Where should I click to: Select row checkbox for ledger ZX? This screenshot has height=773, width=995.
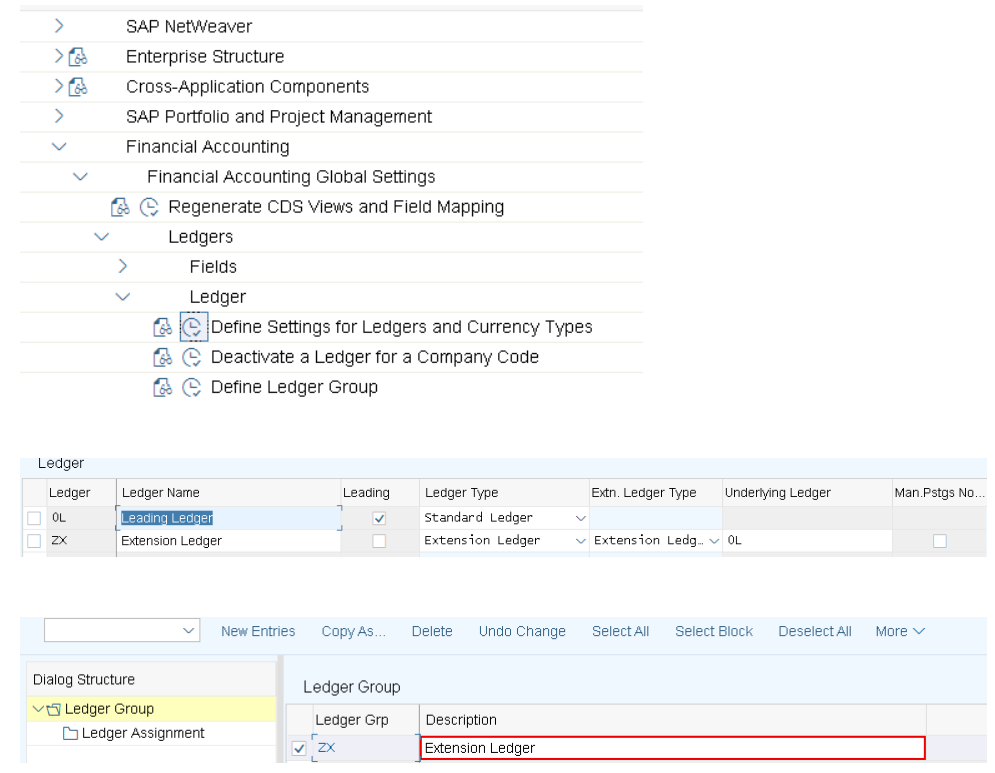point(34,541)
